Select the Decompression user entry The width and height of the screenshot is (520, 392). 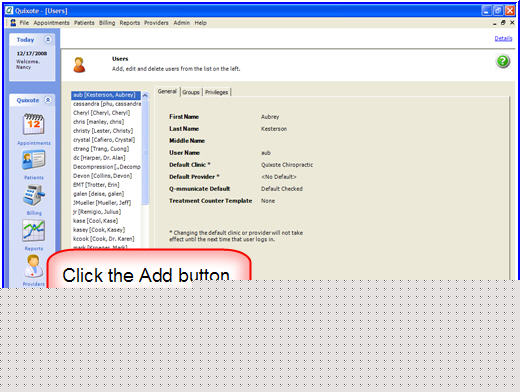click(x=106, y=167)
